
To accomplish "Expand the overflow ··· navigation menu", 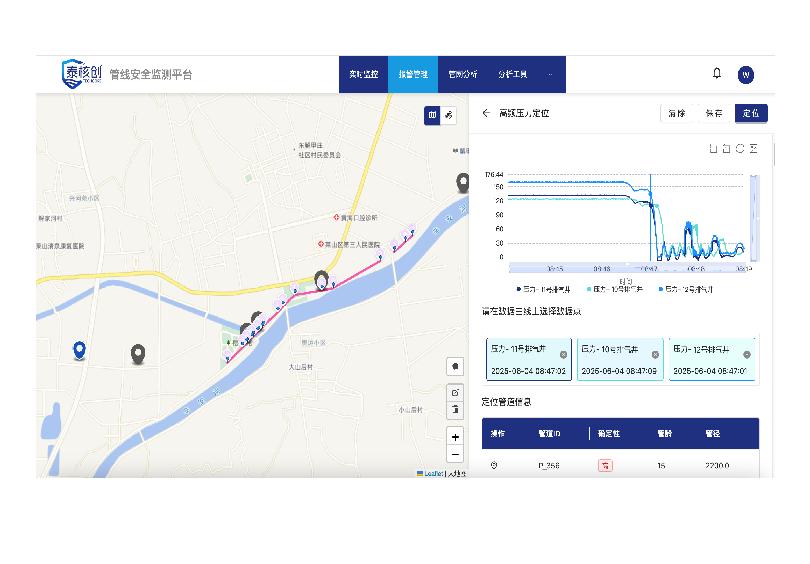I will [550, 74].
